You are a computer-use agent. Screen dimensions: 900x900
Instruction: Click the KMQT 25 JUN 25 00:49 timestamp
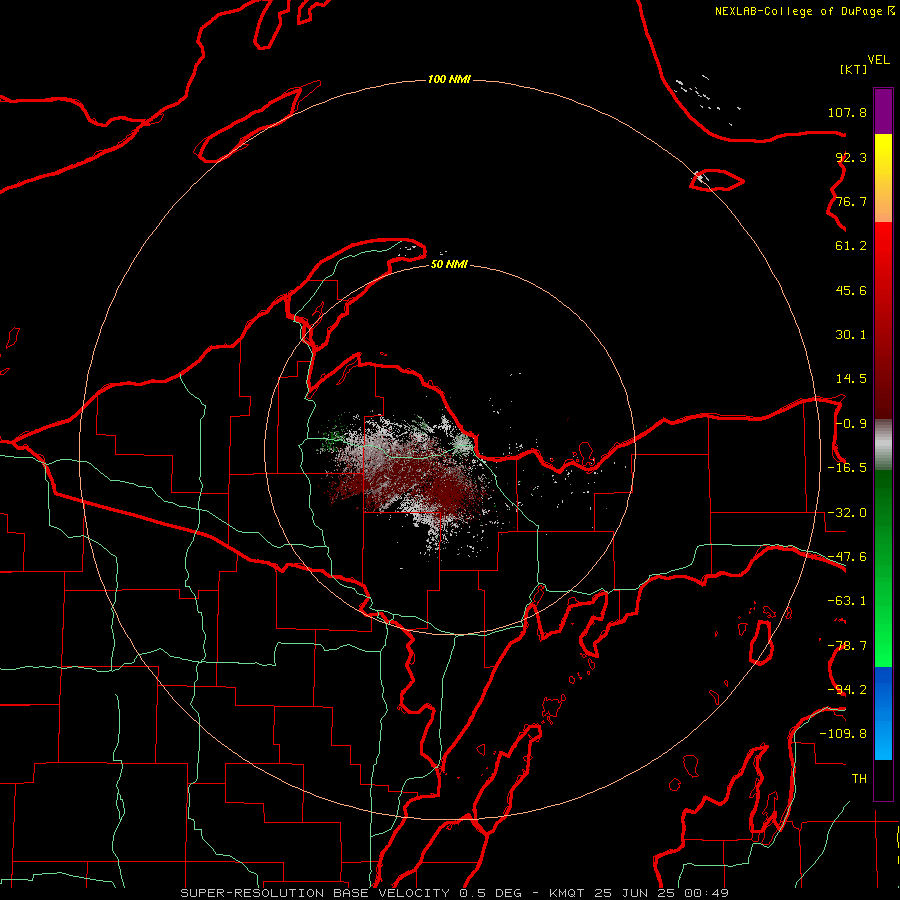pyautogui.click(x=639, y=893)
